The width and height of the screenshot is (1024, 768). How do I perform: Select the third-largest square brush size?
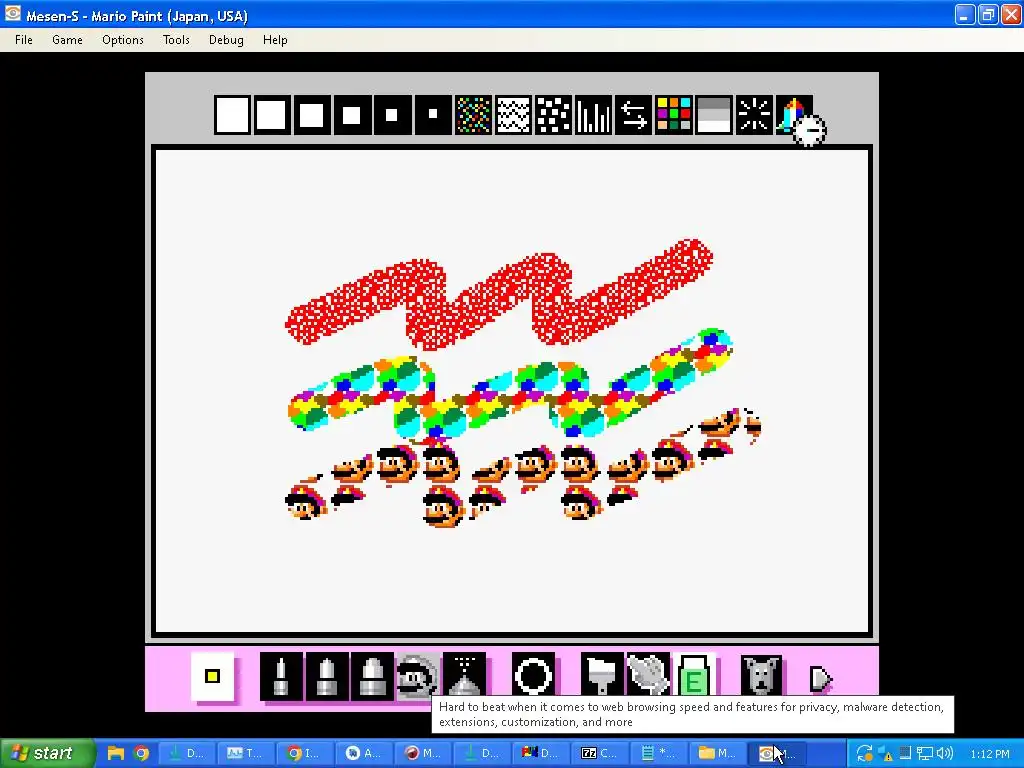click(x=312, y=115)
